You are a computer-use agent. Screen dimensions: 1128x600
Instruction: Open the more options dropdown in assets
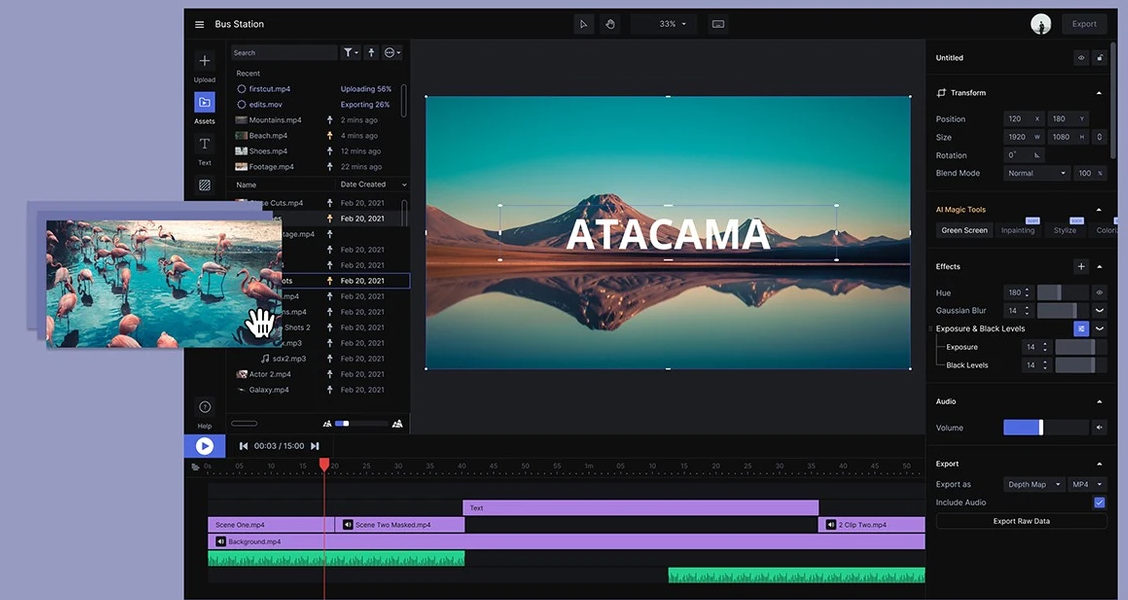392,53
